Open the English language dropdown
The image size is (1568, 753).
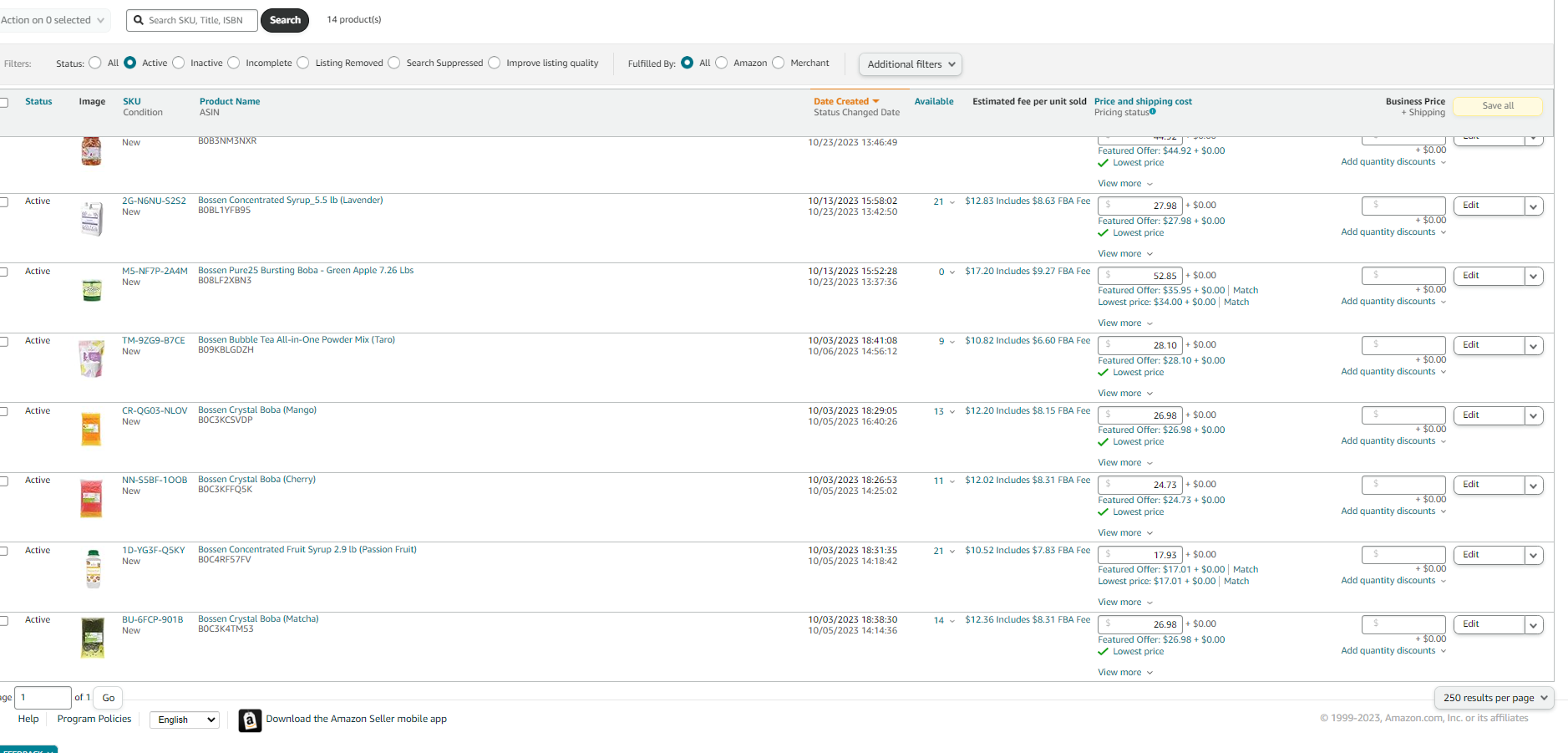click(x=185, y=720)
